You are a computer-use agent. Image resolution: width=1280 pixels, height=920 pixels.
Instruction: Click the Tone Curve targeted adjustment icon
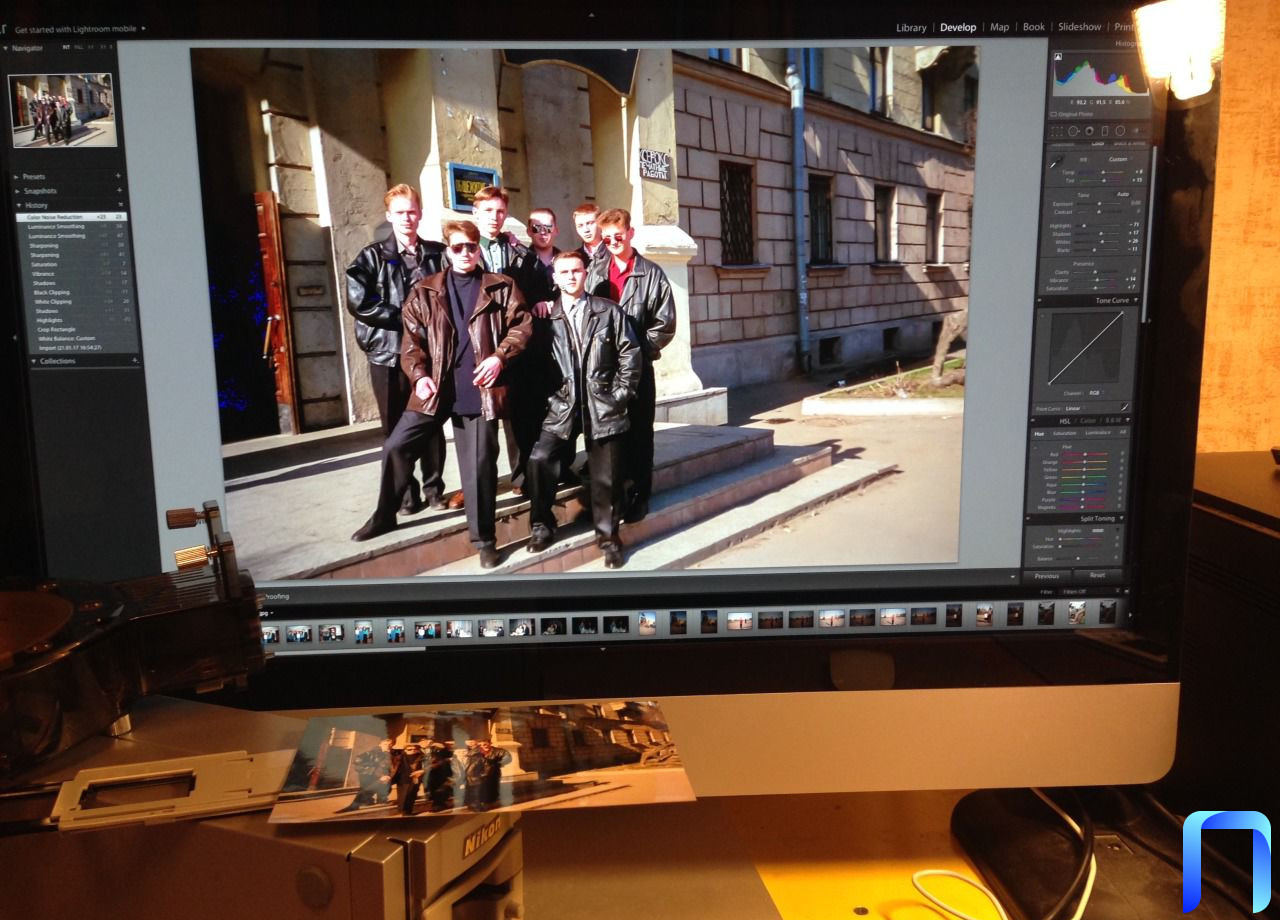1042,315
